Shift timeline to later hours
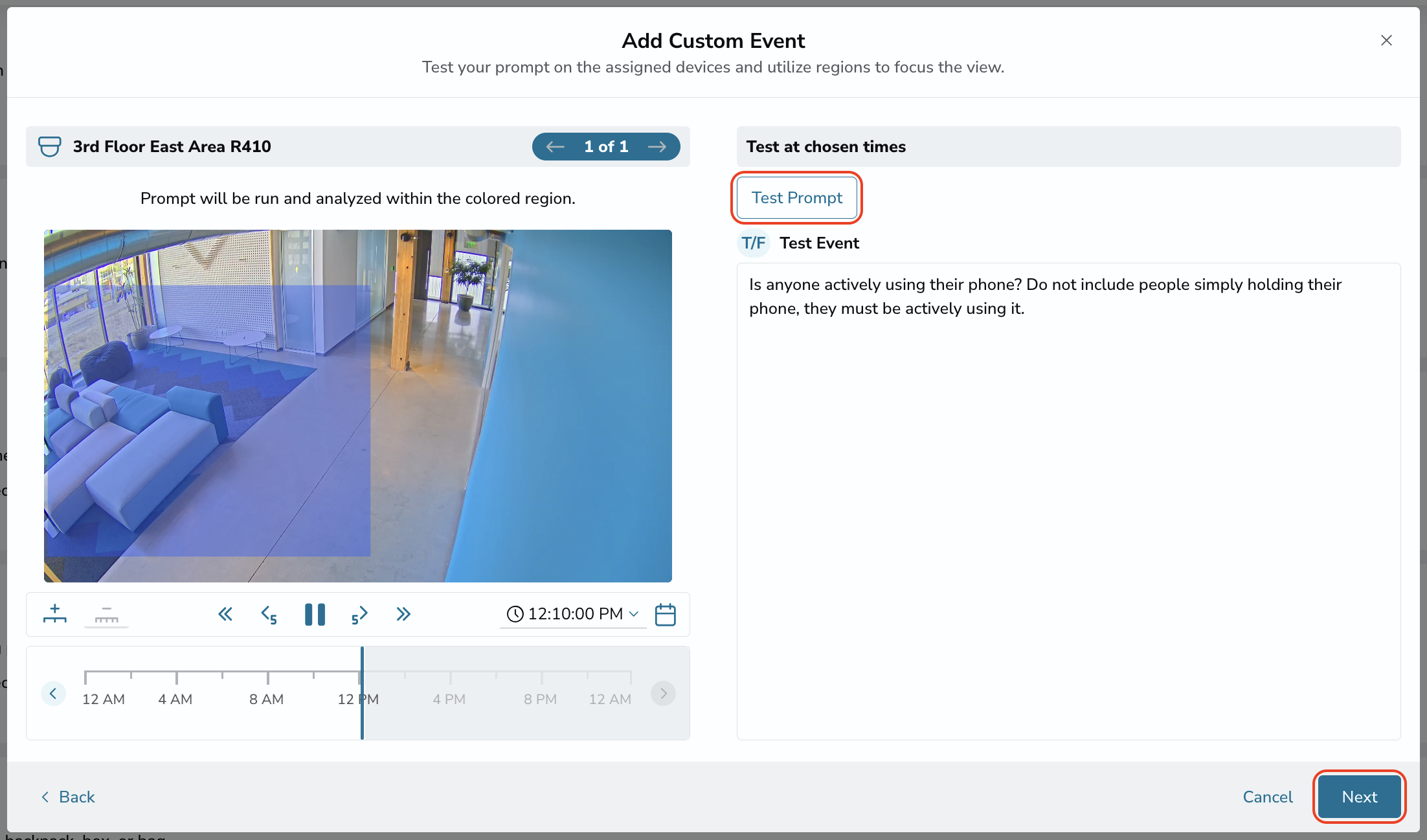This screenshot has width=1427, height=840. click(x=664, y=694)
